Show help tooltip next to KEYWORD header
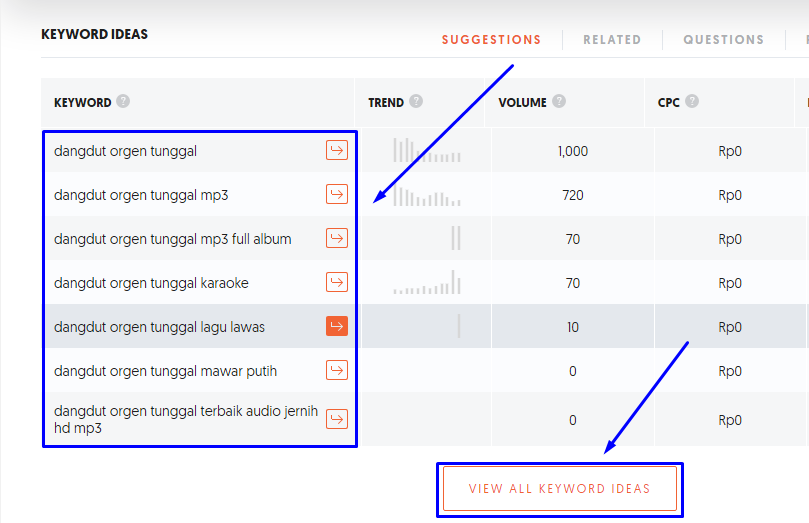The height and width of the screenshot is (523, 809). pos(123,101)
